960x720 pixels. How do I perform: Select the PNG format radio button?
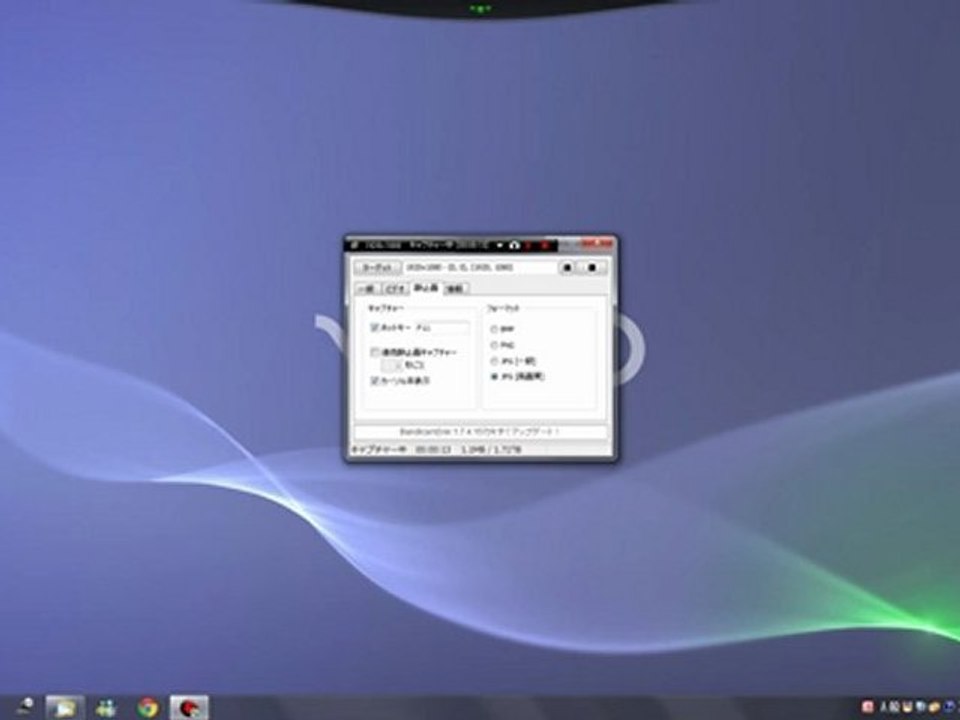[x=494, y=345]
